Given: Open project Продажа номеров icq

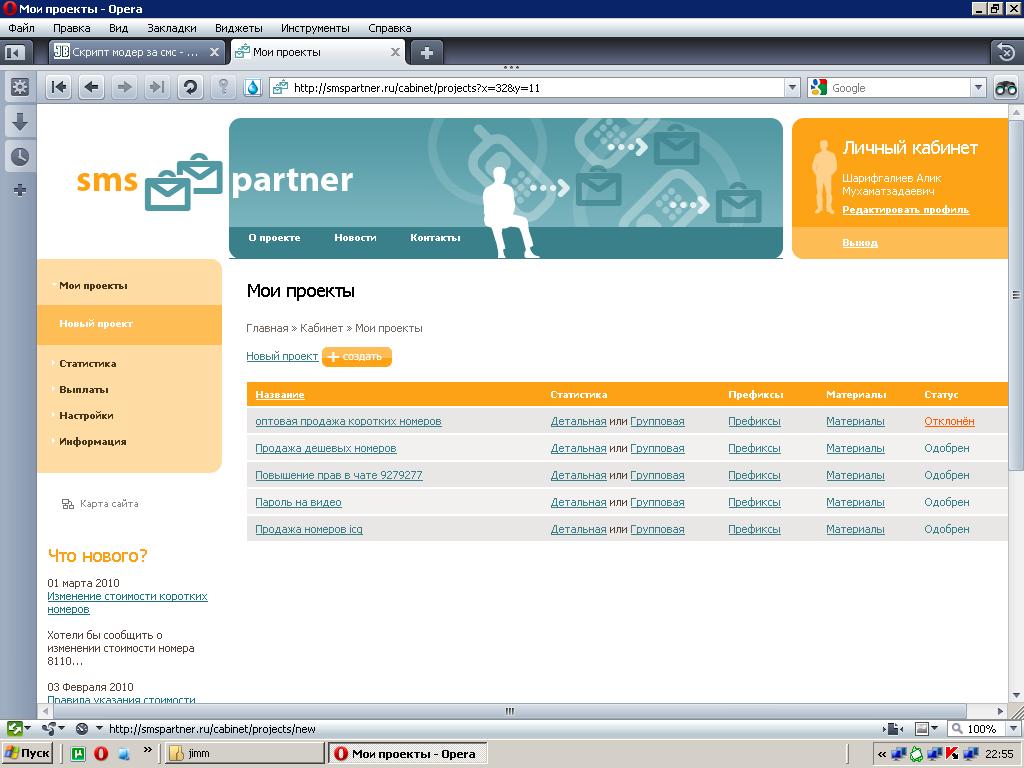Looking at the screenshot, I should [x=309, y=529].
